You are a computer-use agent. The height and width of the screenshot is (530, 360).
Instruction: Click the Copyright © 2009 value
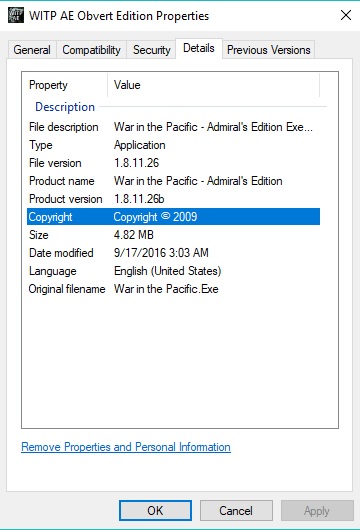(x=155, y=217)
